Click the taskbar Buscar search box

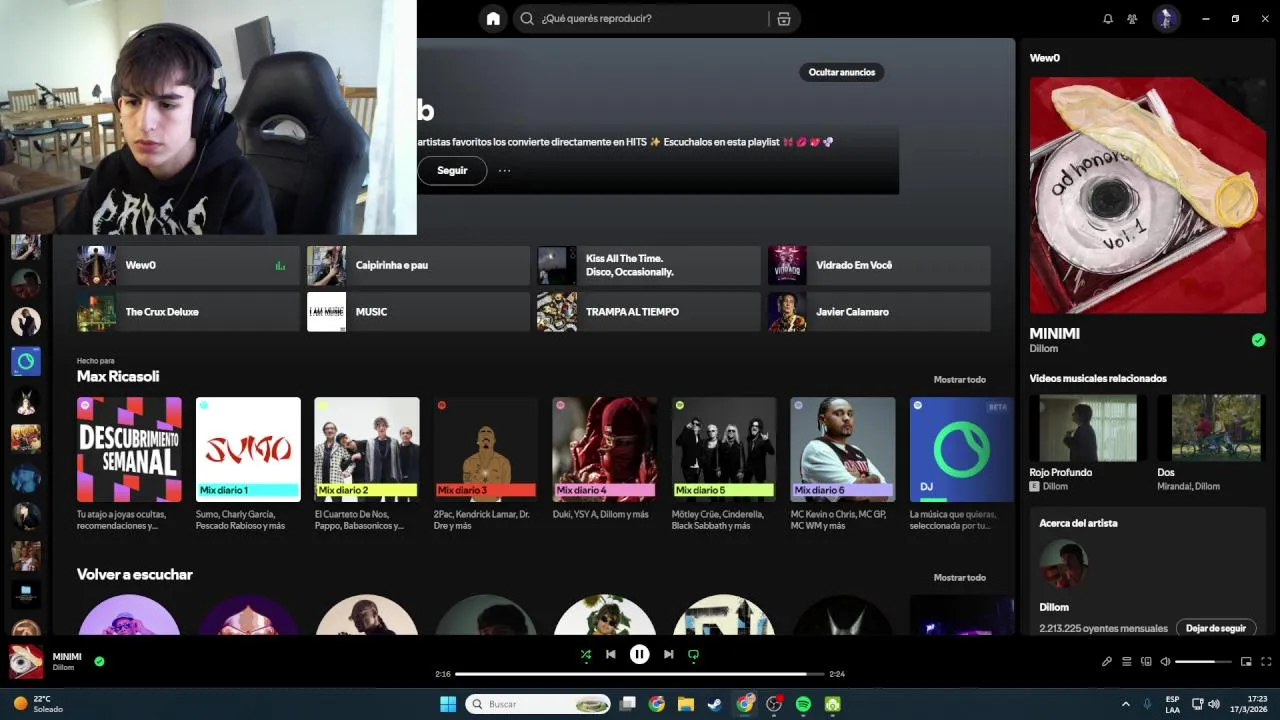(539, 704)
